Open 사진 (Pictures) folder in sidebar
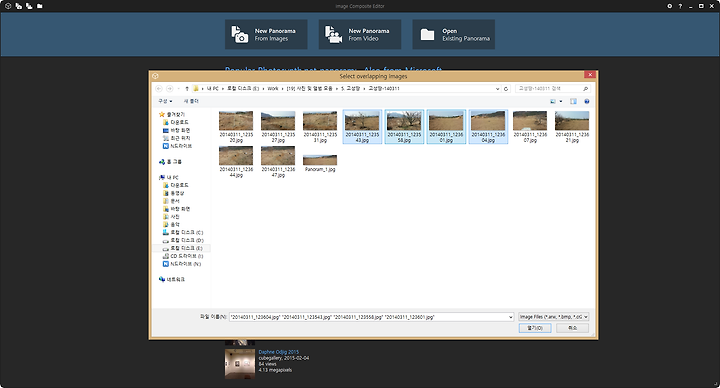The height and width of the screenshot is (388, 720). [171, 217]
